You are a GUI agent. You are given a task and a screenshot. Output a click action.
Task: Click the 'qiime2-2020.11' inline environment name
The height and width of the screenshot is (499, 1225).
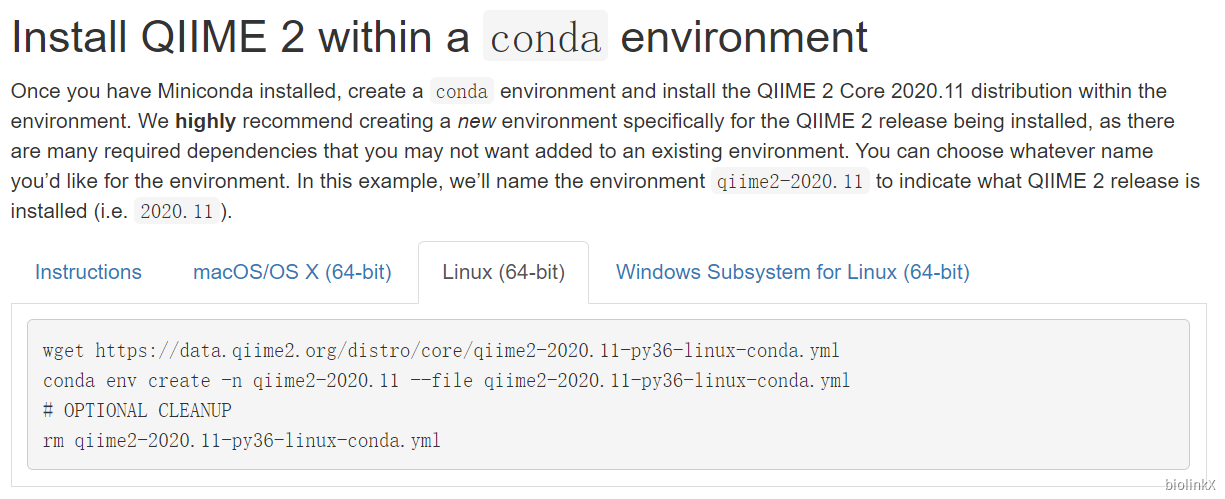[x=790, y=182]
